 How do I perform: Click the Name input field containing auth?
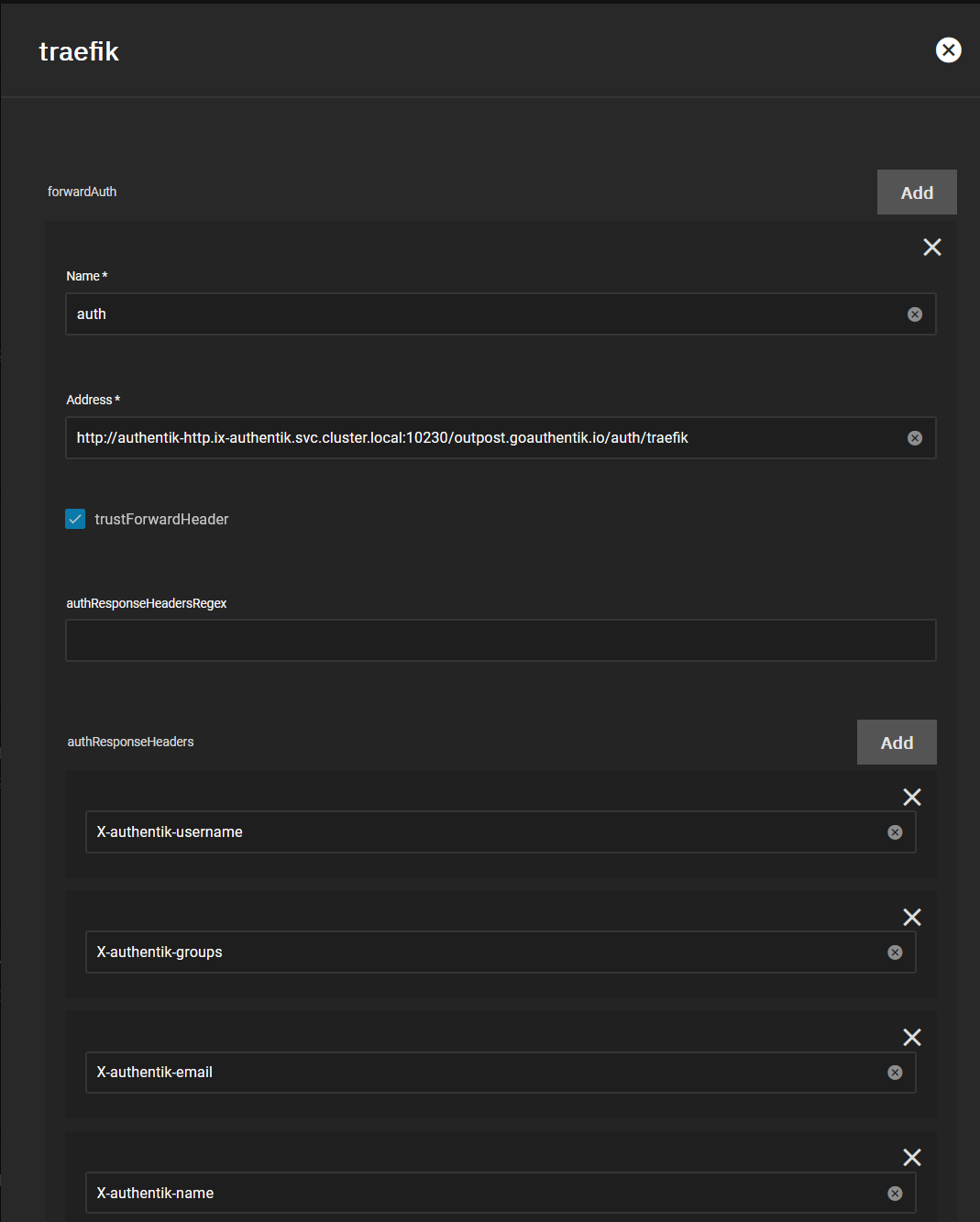(x=501, y=314)
